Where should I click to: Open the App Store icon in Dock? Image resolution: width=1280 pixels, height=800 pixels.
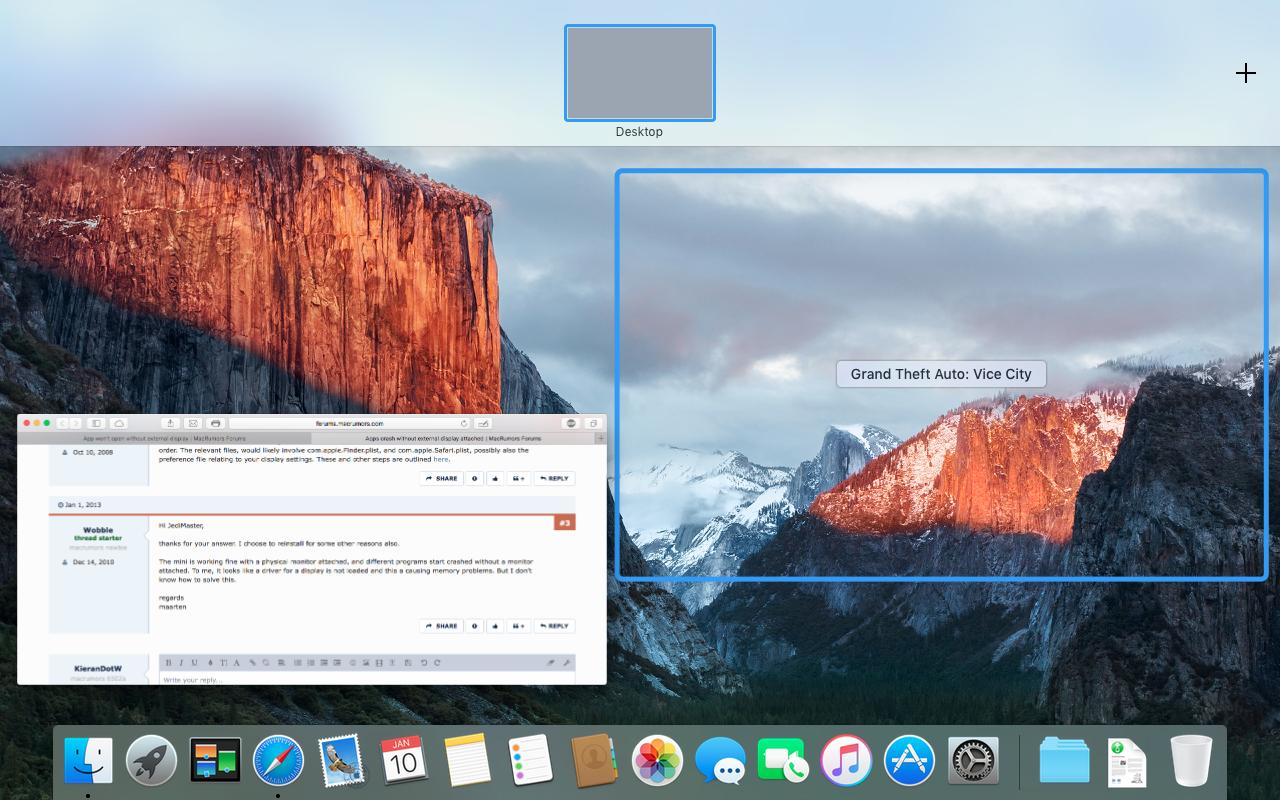pyautogui.click(x=909, y=761)
